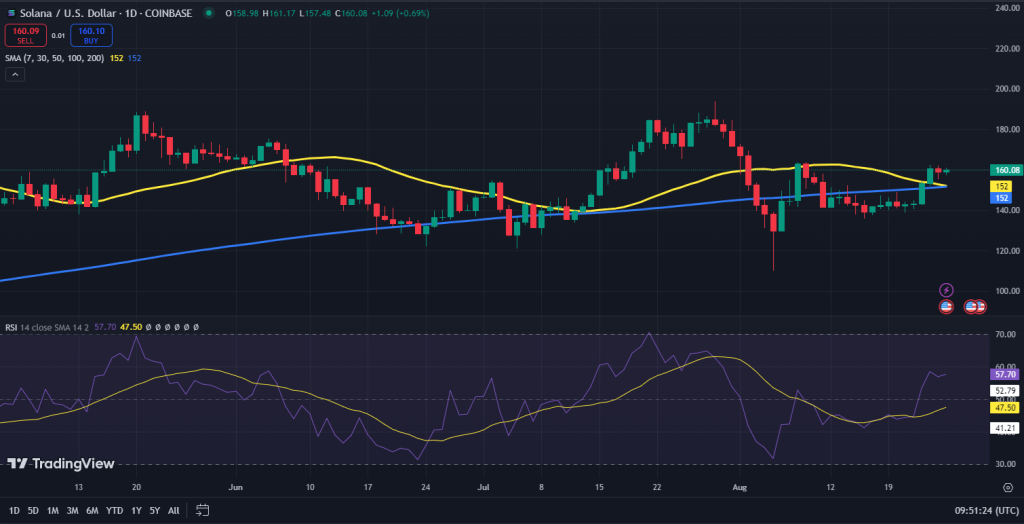Click the 30.00 RSI axis label
This screenshot has height=524, width=1024.
[1006, 464]
